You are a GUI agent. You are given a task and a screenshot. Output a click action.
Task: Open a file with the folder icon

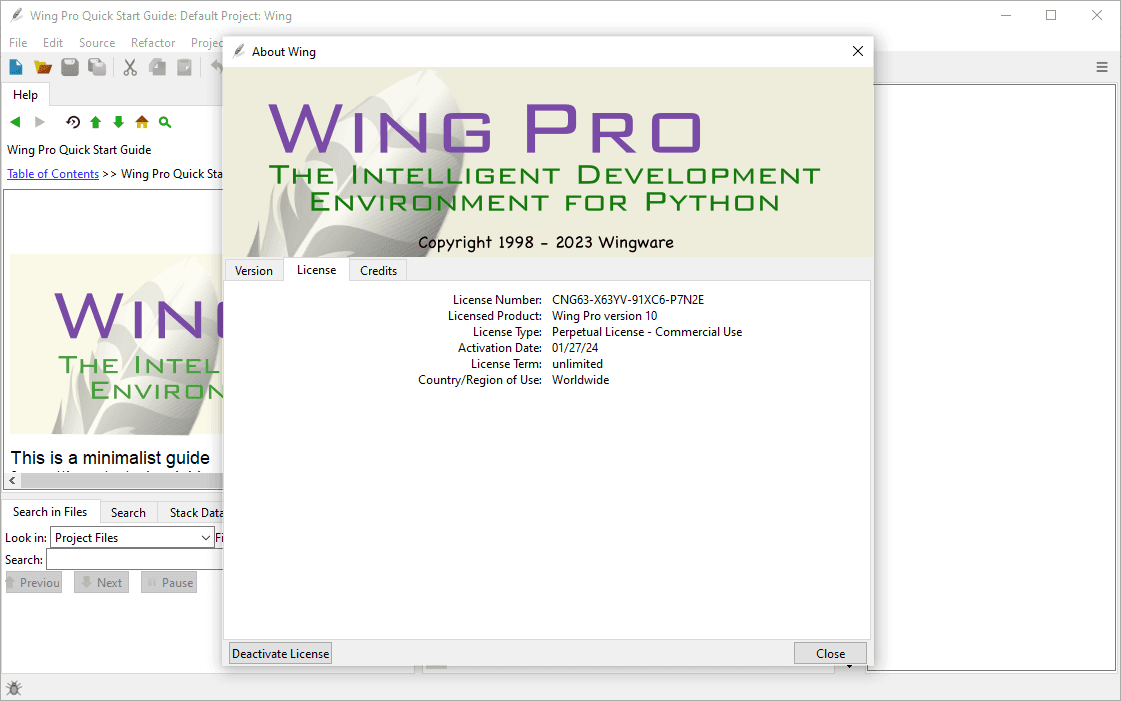[43, 67]
